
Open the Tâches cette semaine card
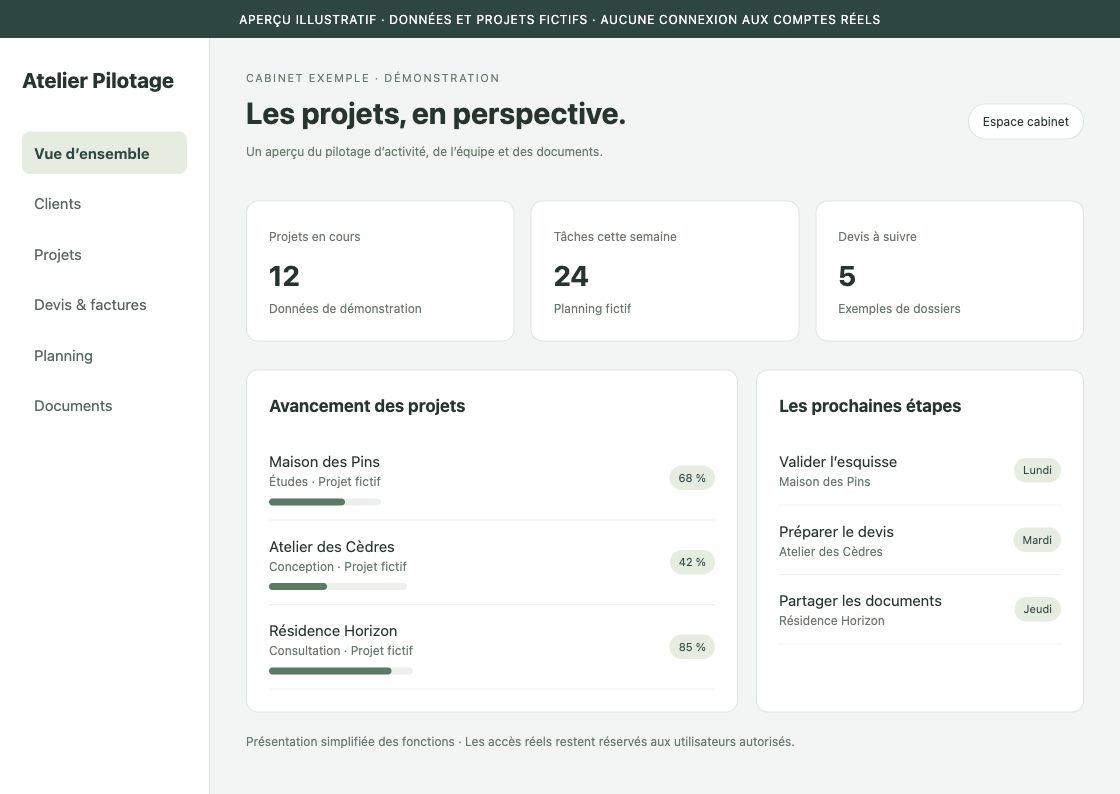point(664,271)
